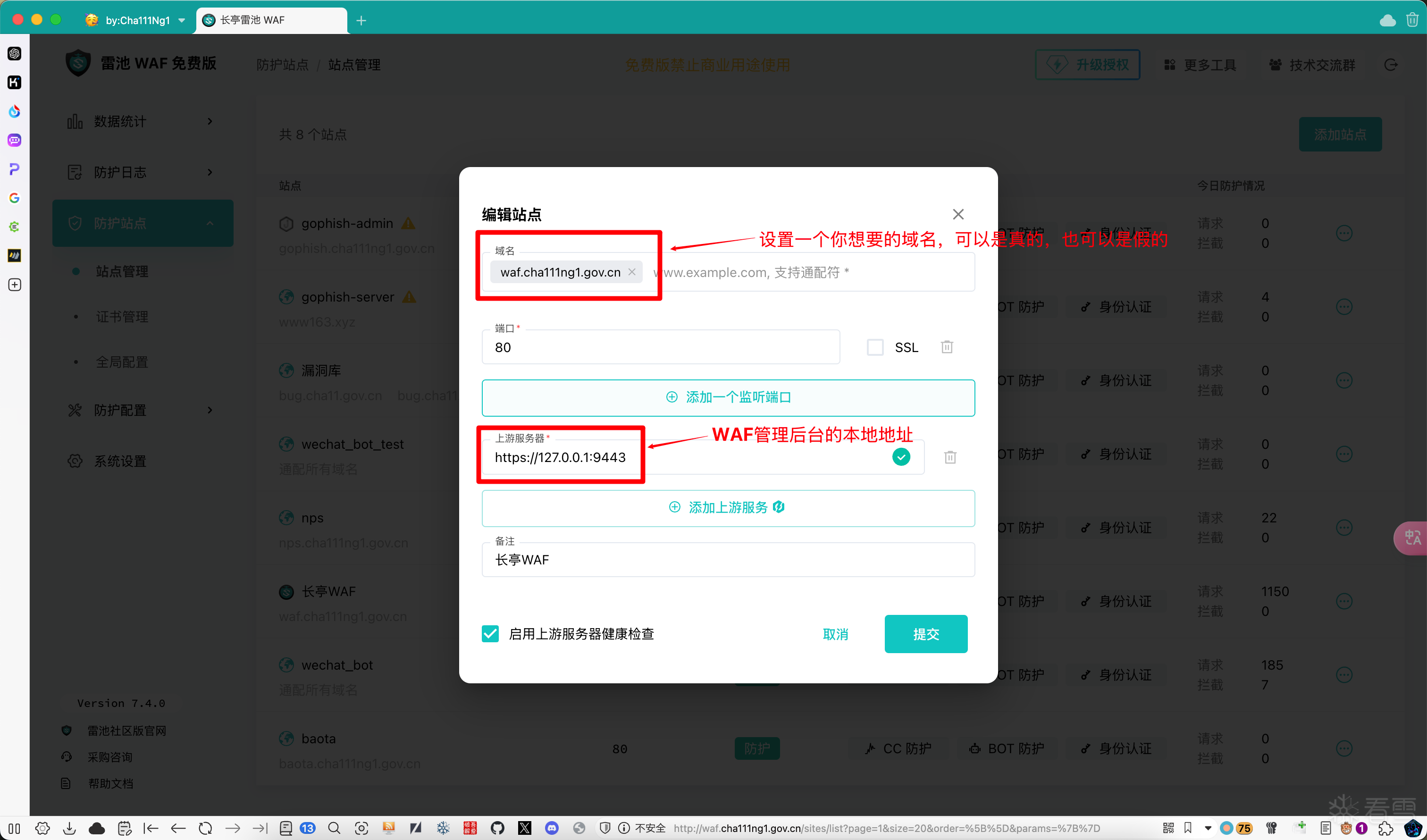Open the extensions puzzle icon
This screenshot has width=1427, height=840.
(x=1385, y=829)
